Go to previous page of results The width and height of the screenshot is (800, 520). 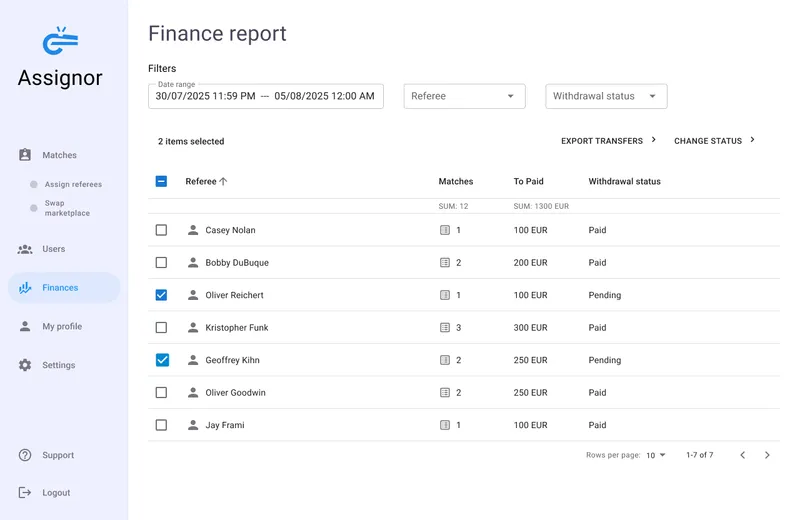click(743, 455)
